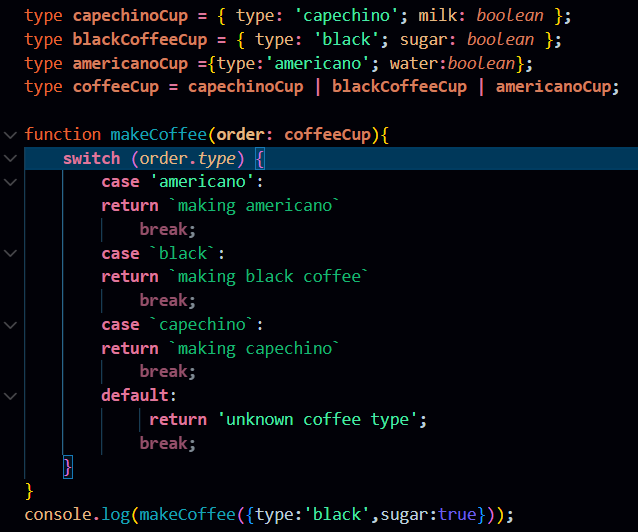Fold the default case block
The height and width of the screenshot is (532, 638).
click(10, 396)
